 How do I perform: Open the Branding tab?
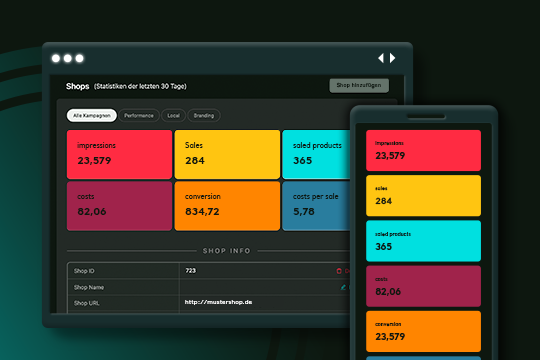204,115
